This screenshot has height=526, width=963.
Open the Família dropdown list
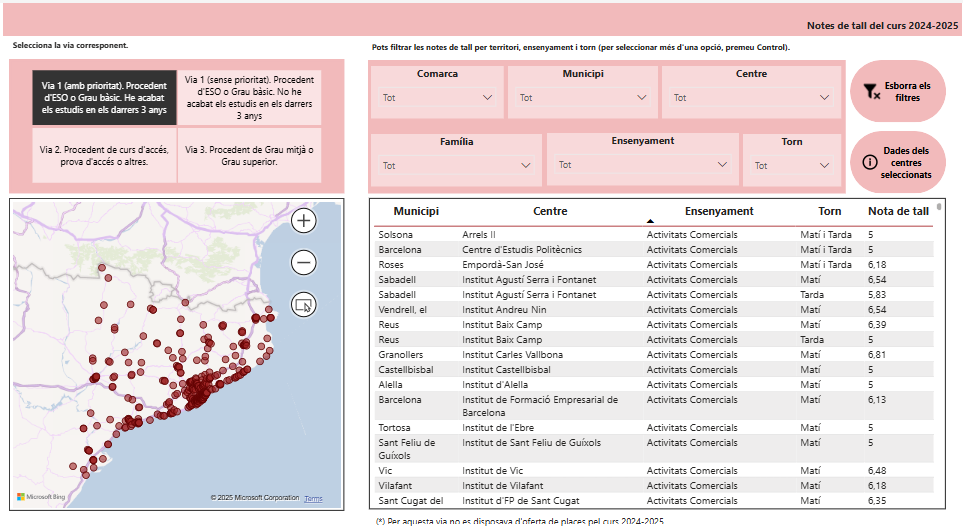[456, 165]
